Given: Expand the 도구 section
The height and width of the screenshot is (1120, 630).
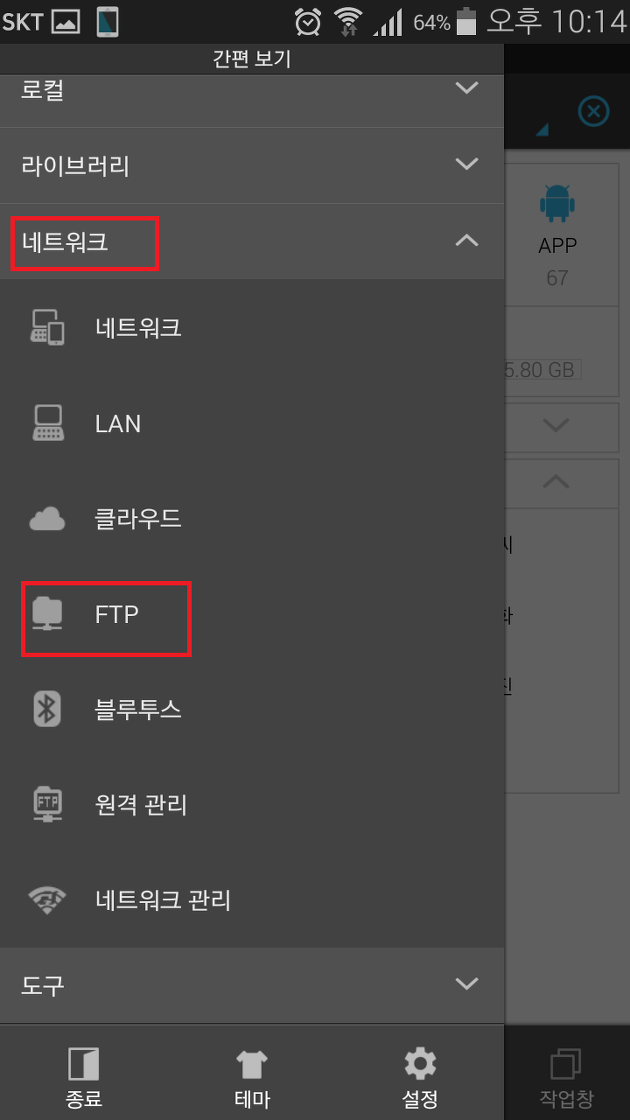Looking at the screenshot, I should point(252,985).
